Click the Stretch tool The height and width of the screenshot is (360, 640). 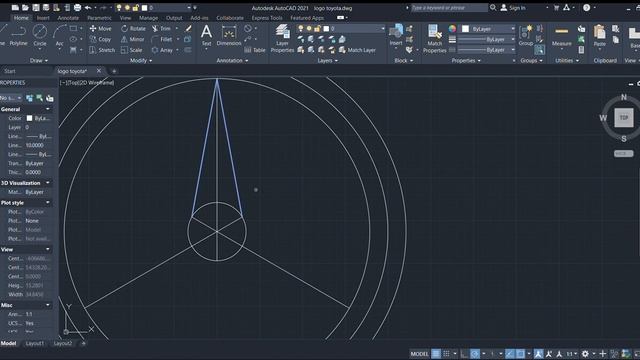102,50
